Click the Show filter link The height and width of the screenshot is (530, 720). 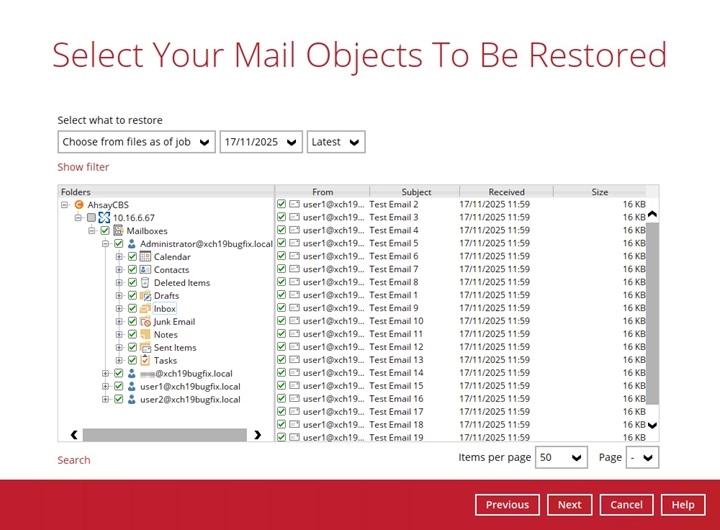[83, 167]
